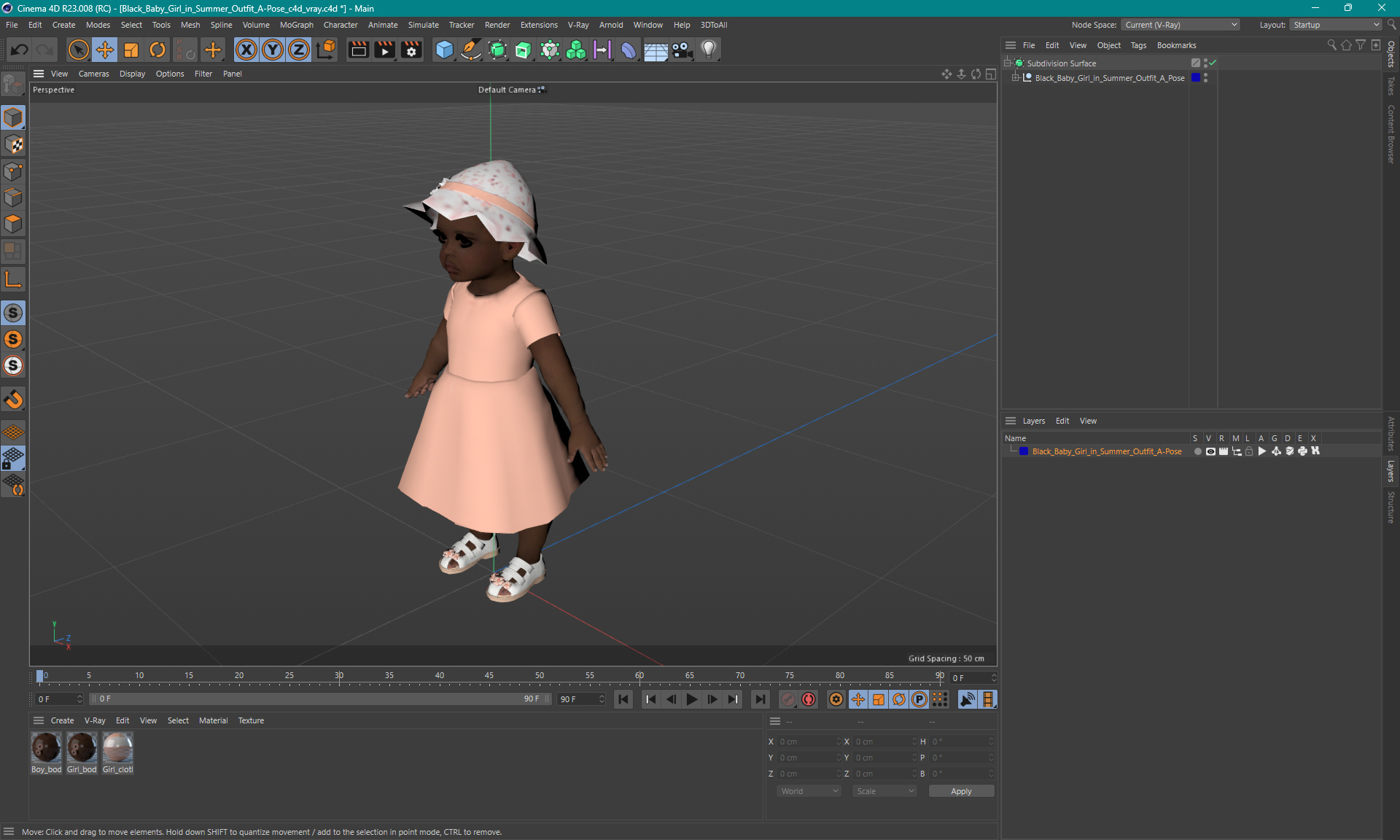Open the Simulate menu
The height and width of the screenshot is (840, 1400).
pyautogui.click(x=423, y=25)
